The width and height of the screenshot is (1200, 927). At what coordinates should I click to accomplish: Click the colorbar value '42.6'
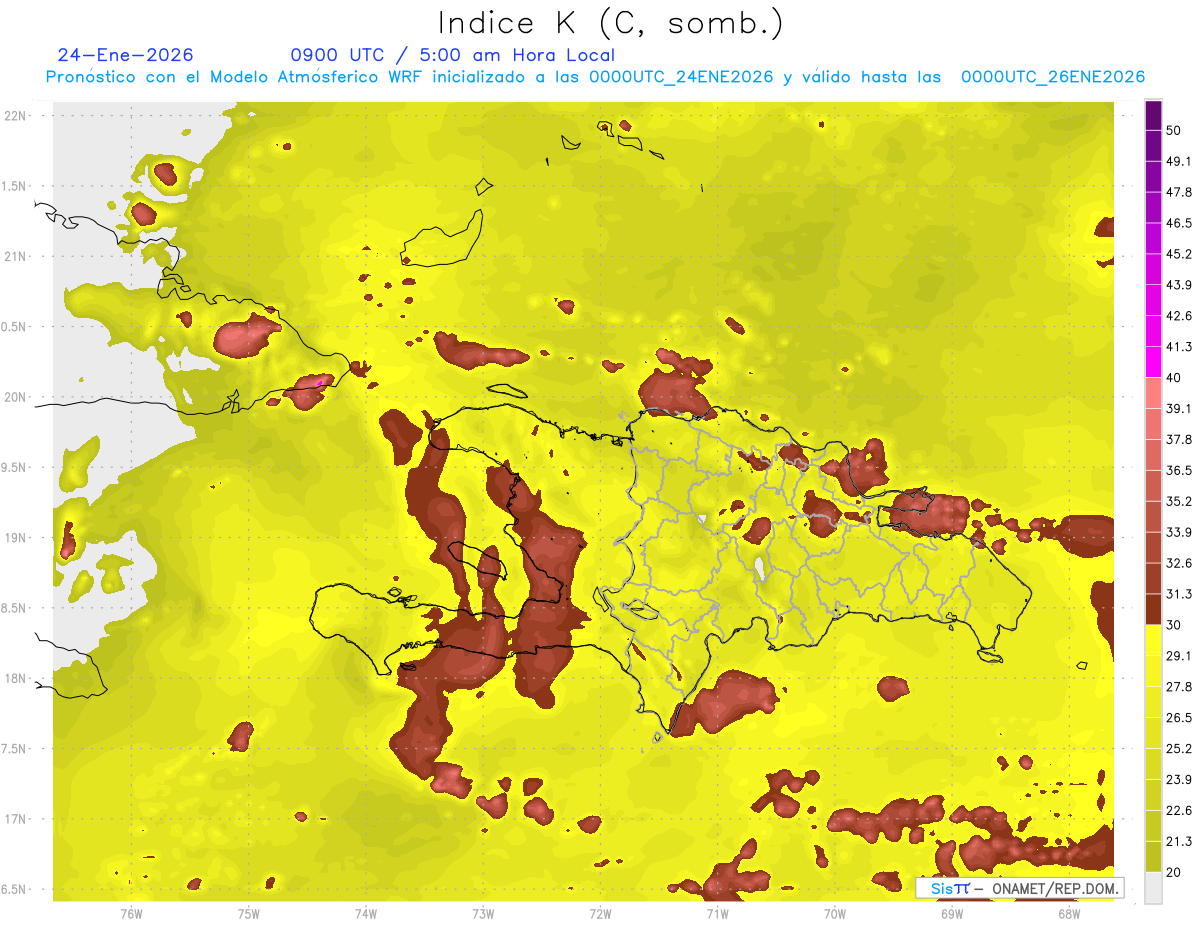pyautogui.click(x=1178, y=316)
